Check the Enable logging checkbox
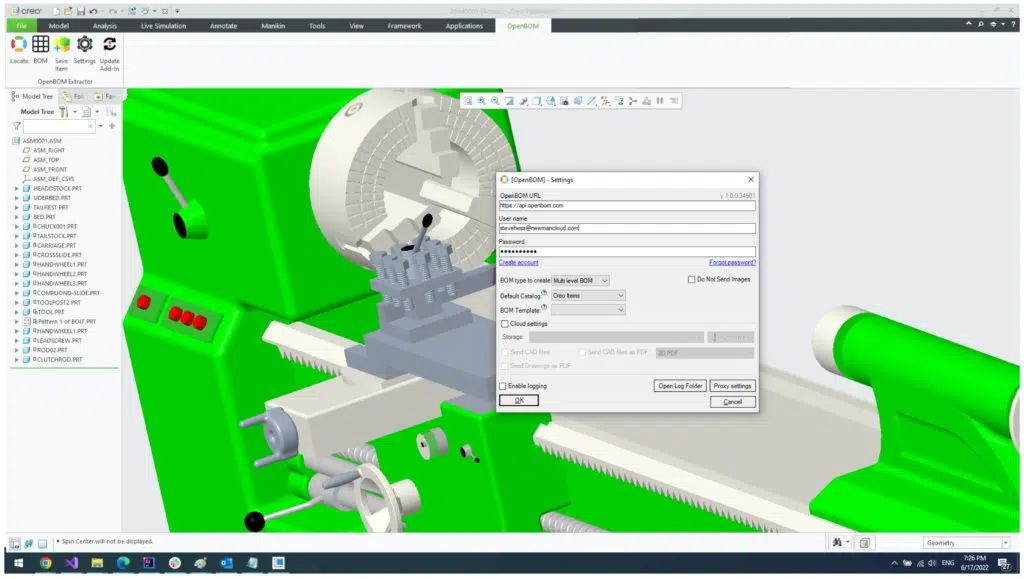This screenshot has width=1024, height=579. [503, 386]
